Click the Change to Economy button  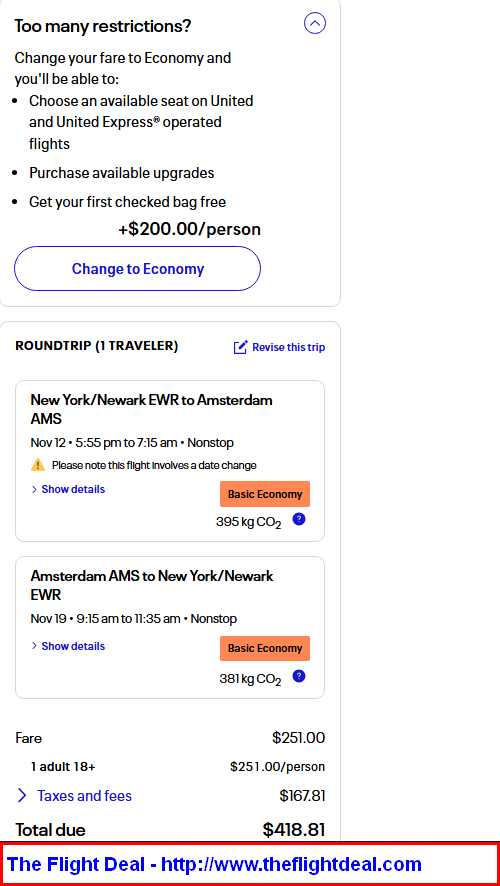coord(137,268)
